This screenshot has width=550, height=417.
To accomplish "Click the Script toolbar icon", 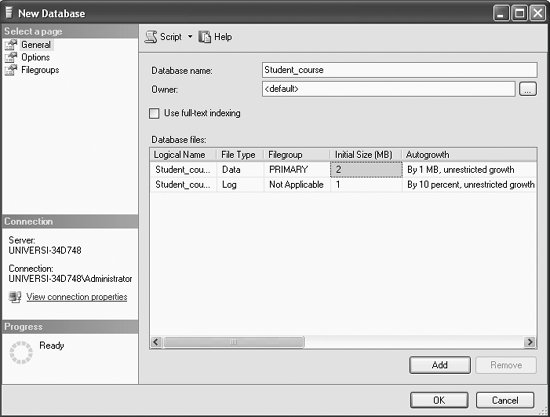I will click(151, 37).
